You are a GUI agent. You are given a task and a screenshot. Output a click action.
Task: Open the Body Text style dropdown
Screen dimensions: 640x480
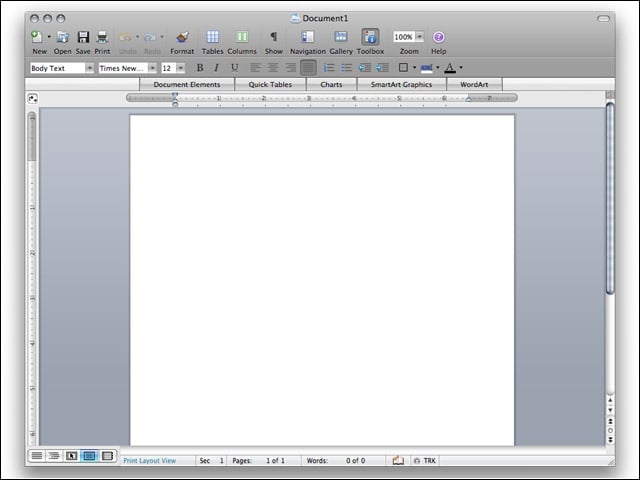tap(89, 68)
